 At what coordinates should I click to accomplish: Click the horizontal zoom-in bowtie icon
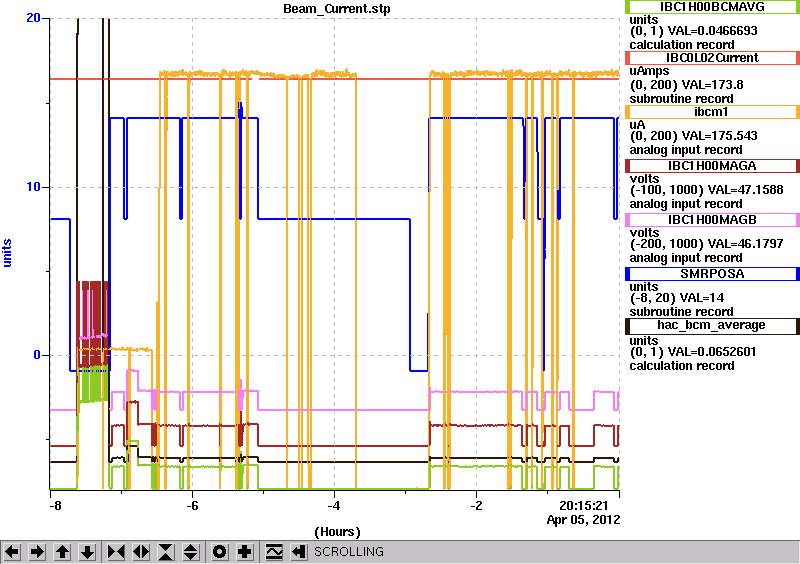point(116,552)
